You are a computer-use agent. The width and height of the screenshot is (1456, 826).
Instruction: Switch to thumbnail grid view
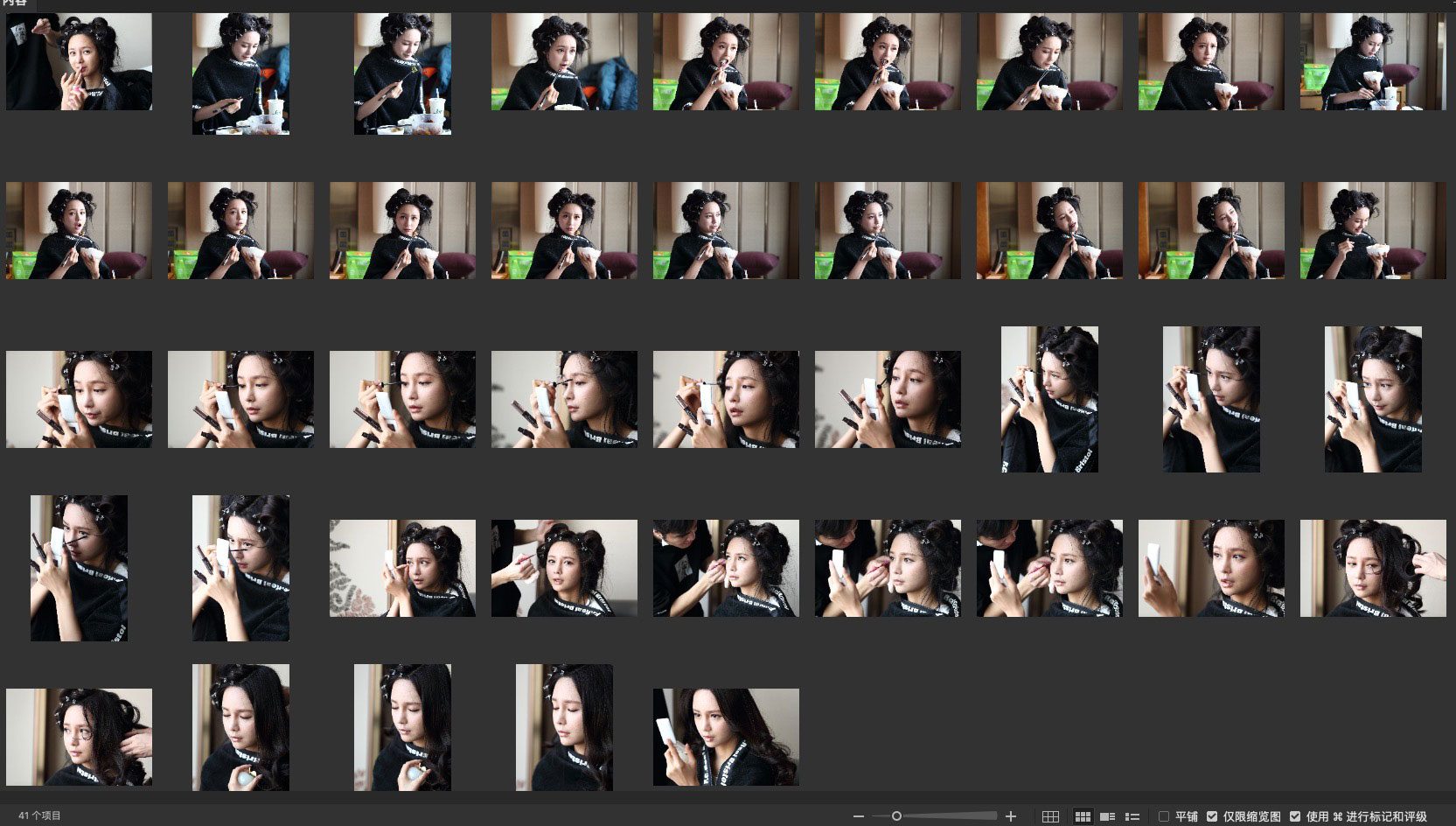pos(1083,816)
